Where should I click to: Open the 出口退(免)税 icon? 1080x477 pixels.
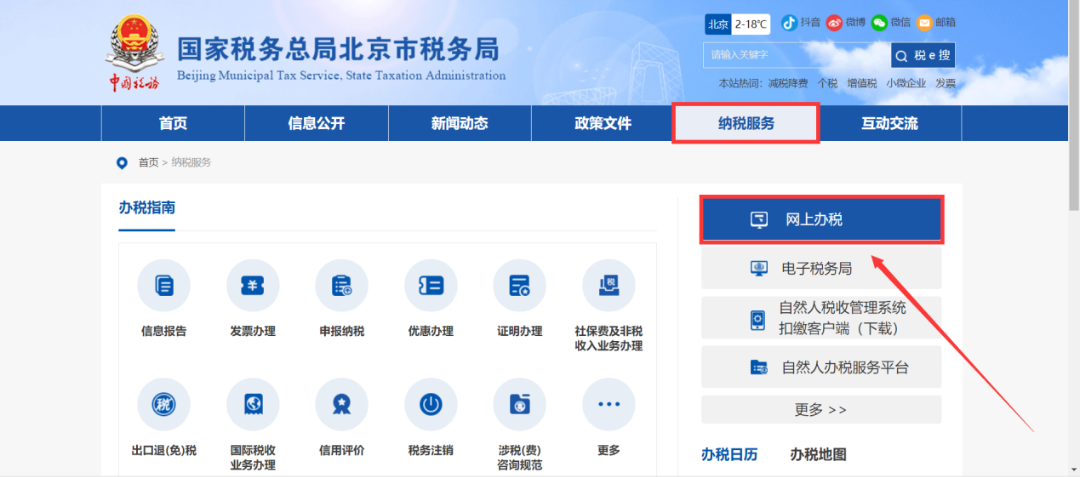(x=164, y=405)
